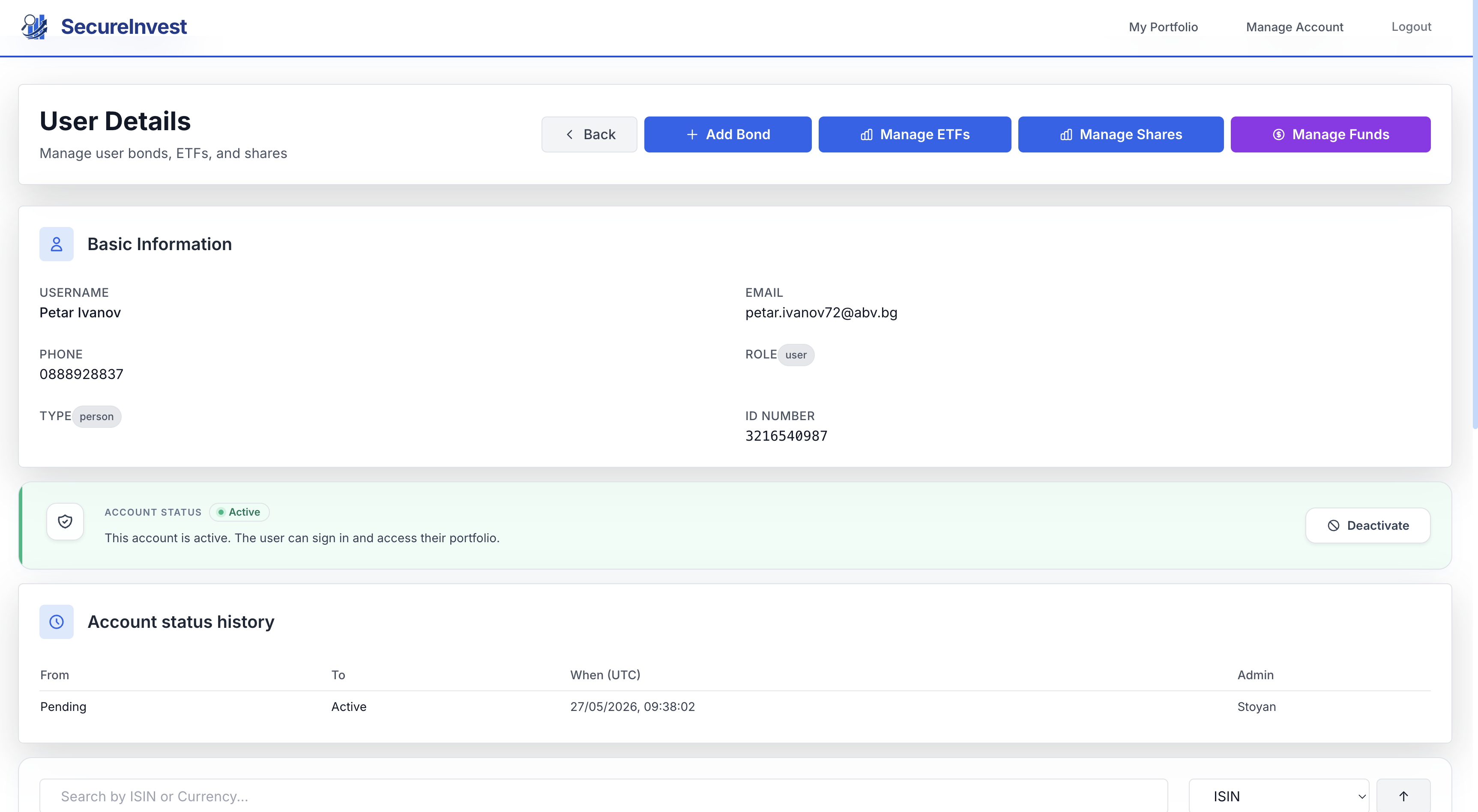Click the User Details heading
This screenshot has width=1478, height=812.
coord(115,121)
